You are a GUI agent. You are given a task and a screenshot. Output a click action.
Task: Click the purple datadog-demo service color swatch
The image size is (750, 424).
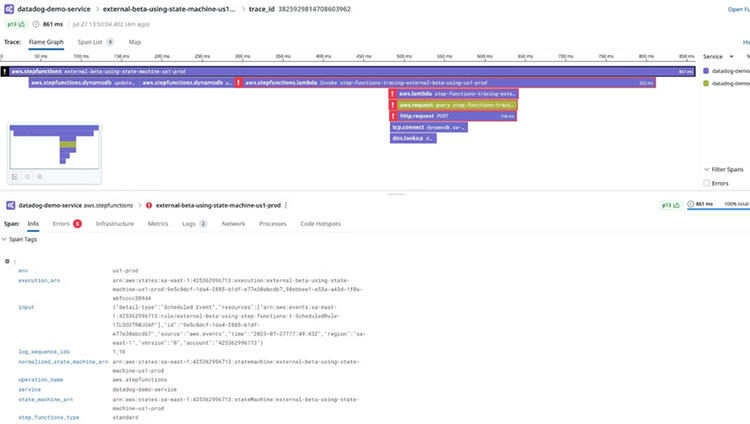706,71
